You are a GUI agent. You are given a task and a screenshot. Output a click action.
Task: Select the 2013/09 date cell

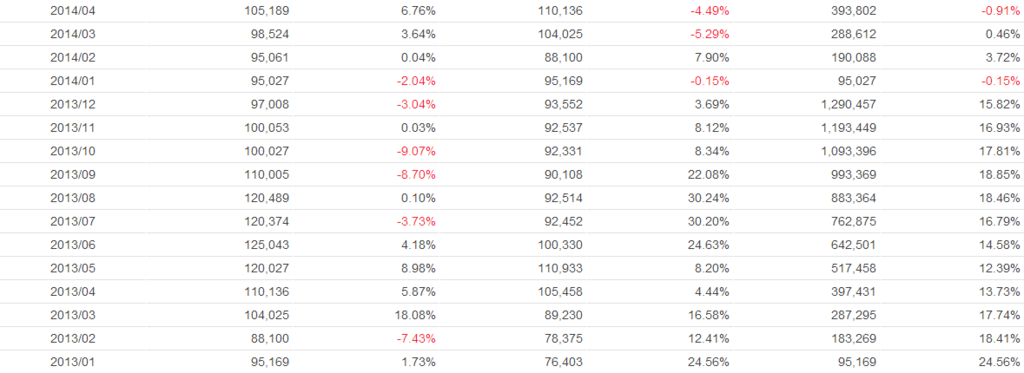(72, 175)
